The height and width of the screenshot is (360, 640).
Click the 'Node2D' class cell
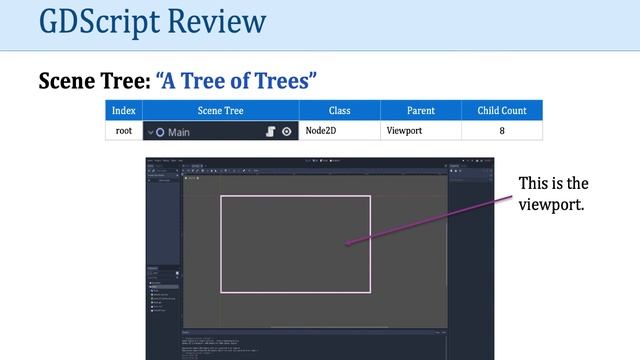pyautogui.click(x=340, y=131)
